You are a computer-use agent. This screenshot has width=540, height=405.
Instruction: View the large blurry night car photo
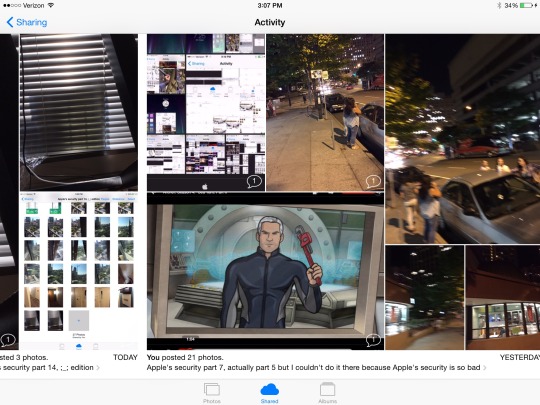[463, 139]
